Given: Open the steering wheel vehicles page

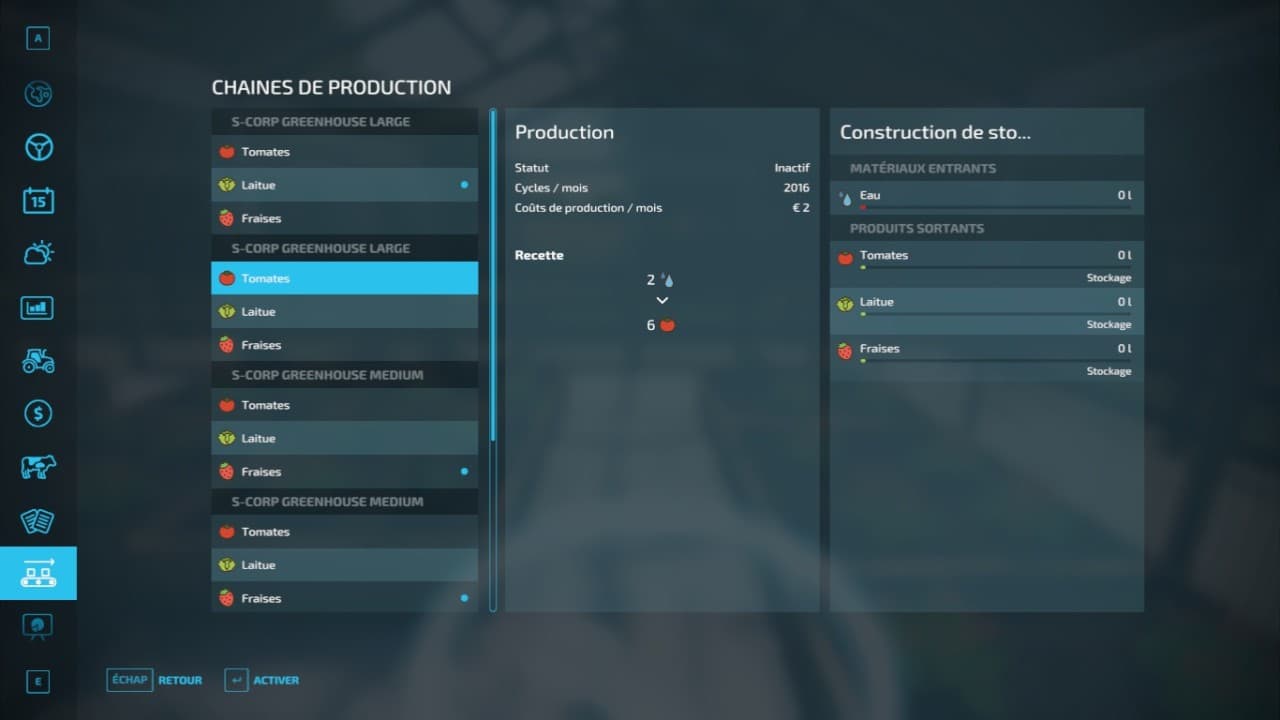Looking at the screenshot, I should coord(38,147).
